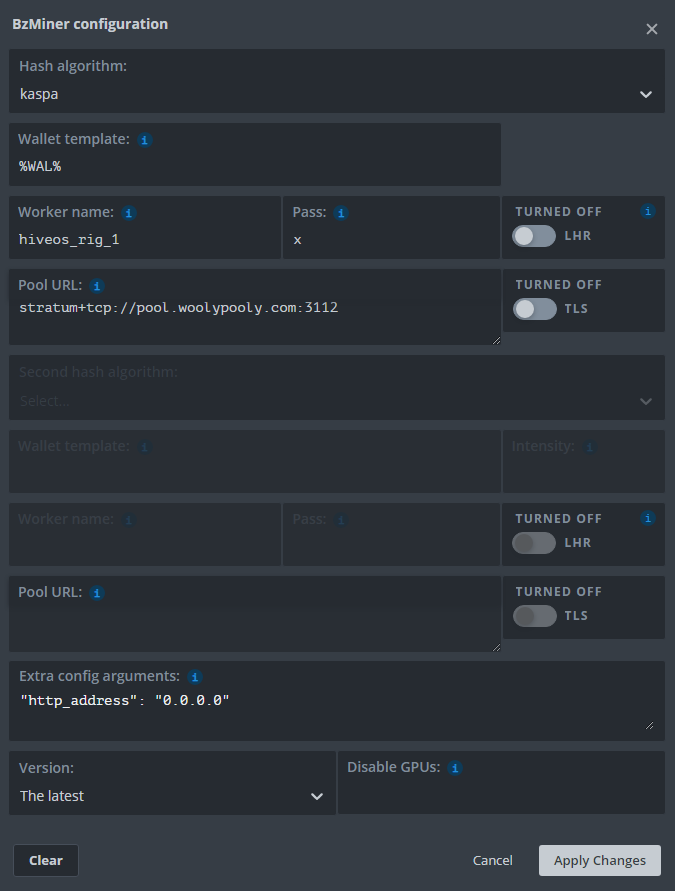Turn on TLS for the woolypooly pool

[535, 309]
